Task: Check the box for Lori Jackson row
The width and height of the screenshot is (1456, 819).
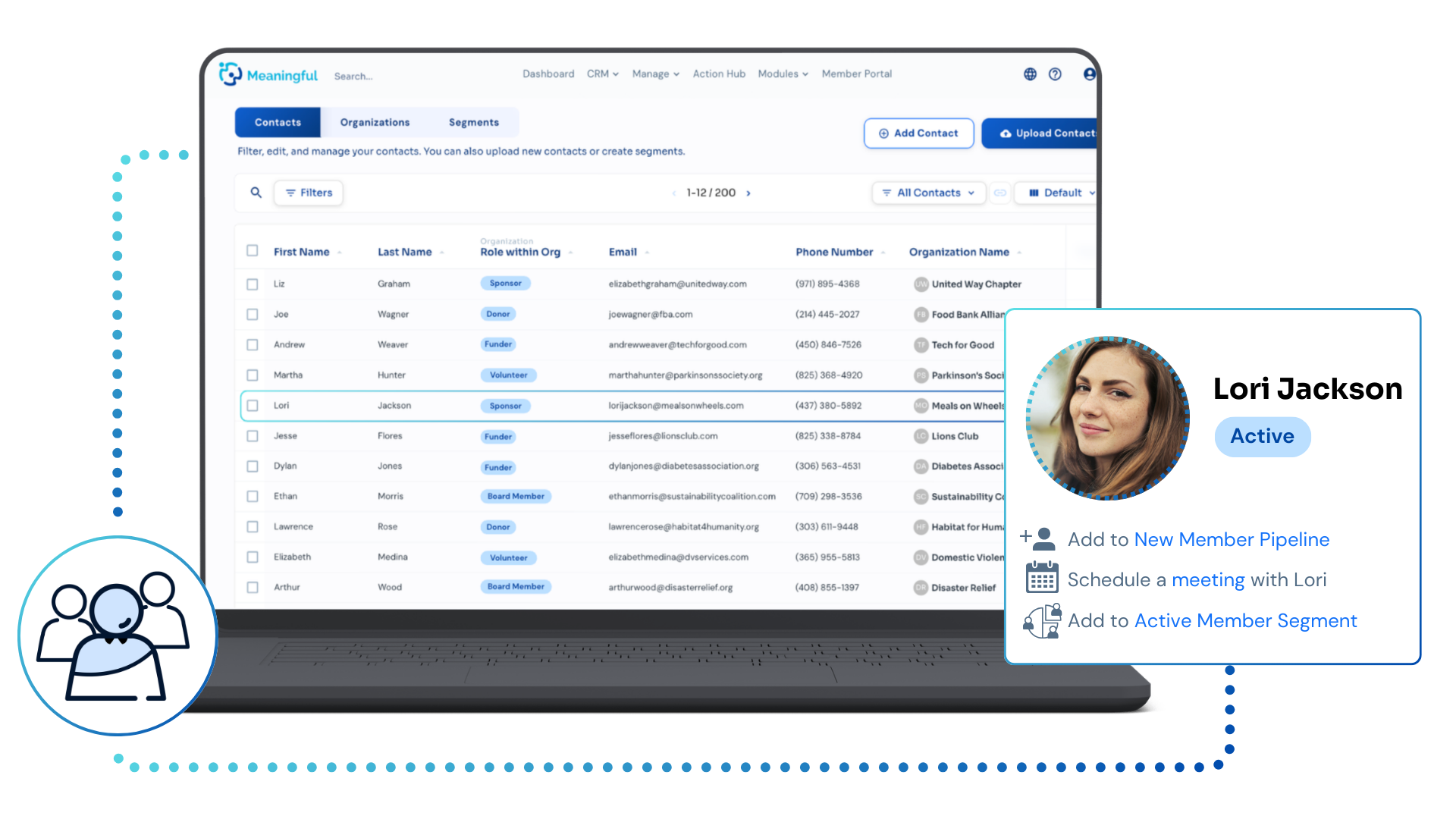Action: (253, 406)
